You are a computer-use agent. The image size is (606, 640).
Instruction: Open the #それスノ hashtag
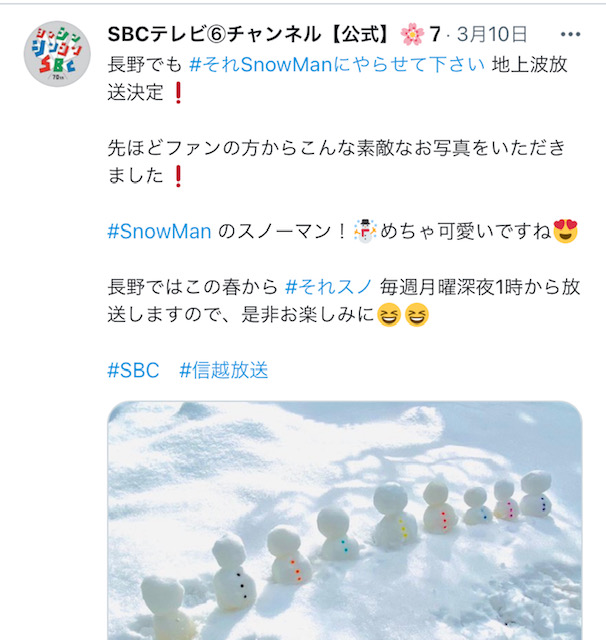[x=329, y=287]
